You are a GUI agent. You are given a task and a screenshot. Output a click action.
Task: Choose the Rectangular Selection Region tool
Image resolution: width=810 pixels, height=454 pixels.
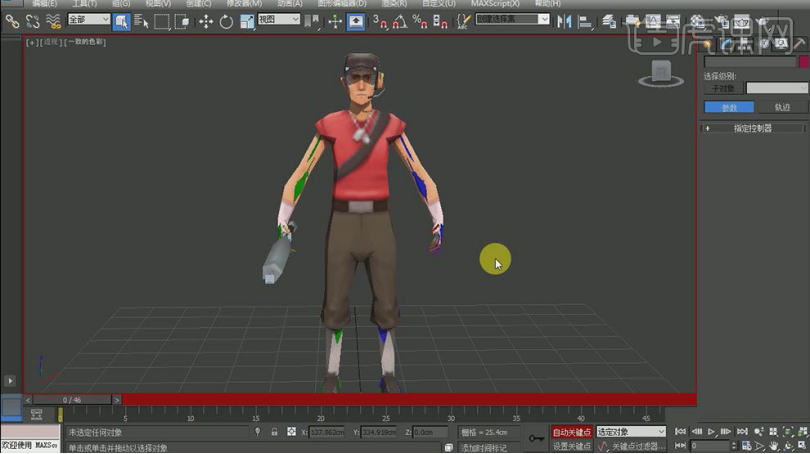point(162,21)
